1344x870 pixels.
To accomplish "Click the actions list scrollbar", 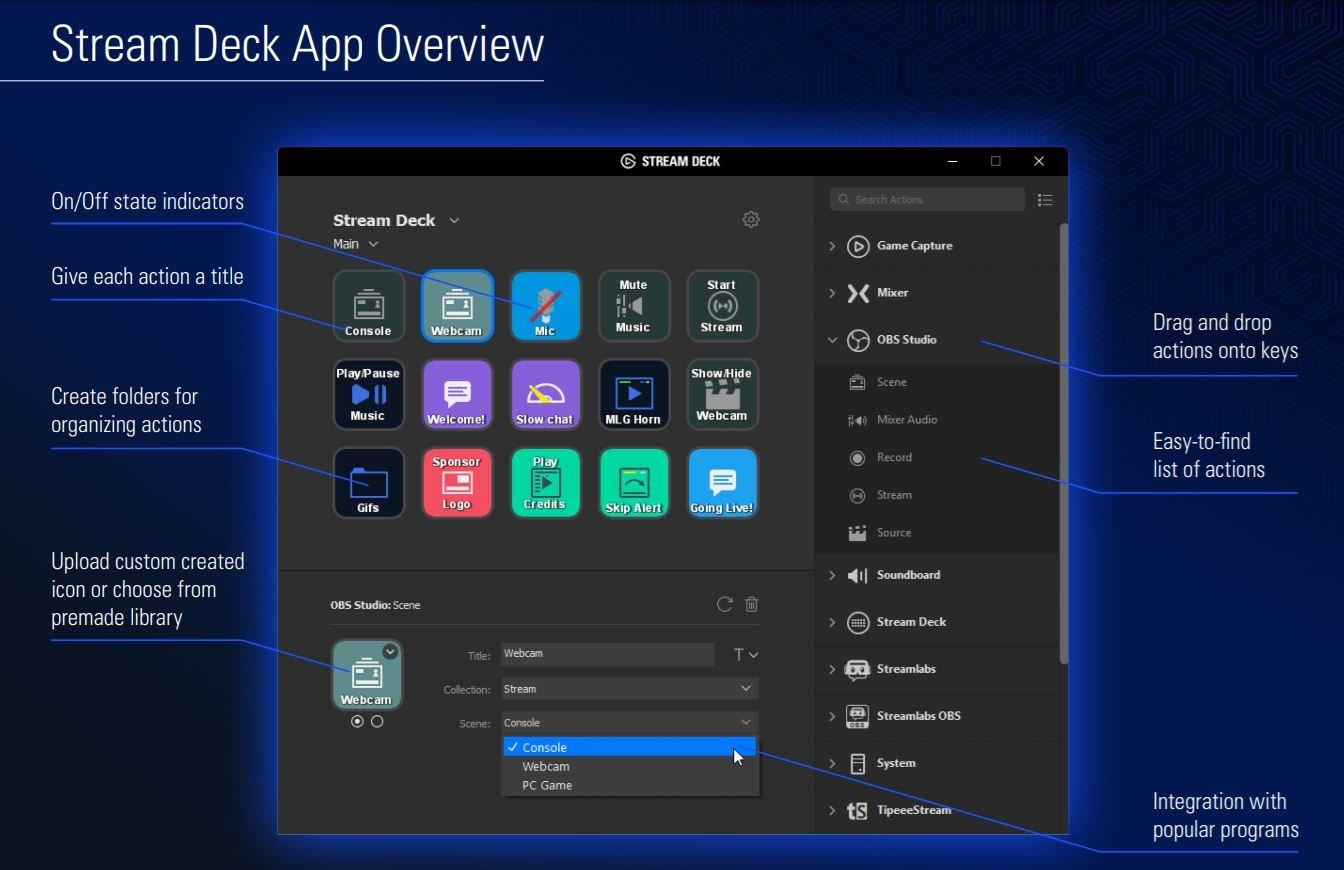I will (x=1064, y=443).
